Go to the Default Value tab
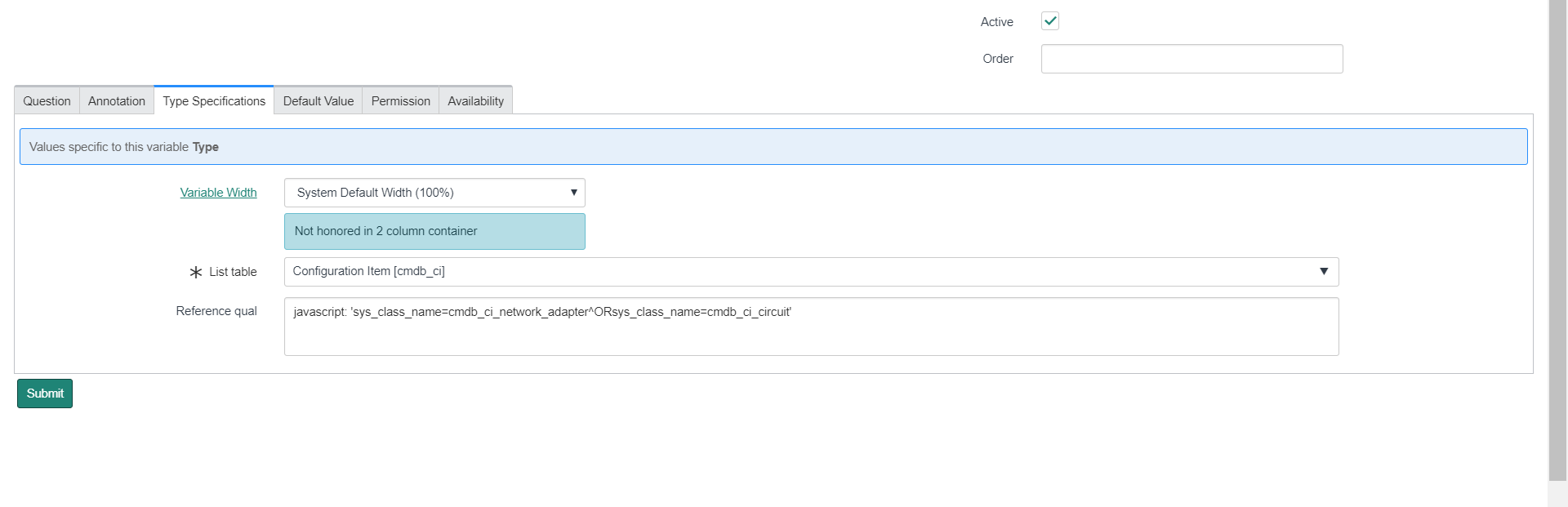 tap(318, 101)
